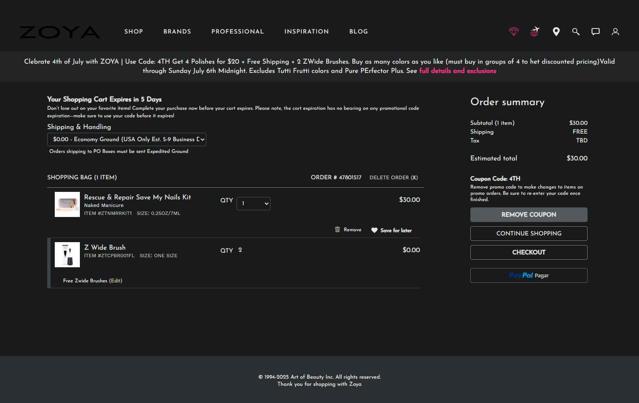Click the pink diamond rewards icon
The height and width of the screenshot is (403, 639).
pos(514,31)
